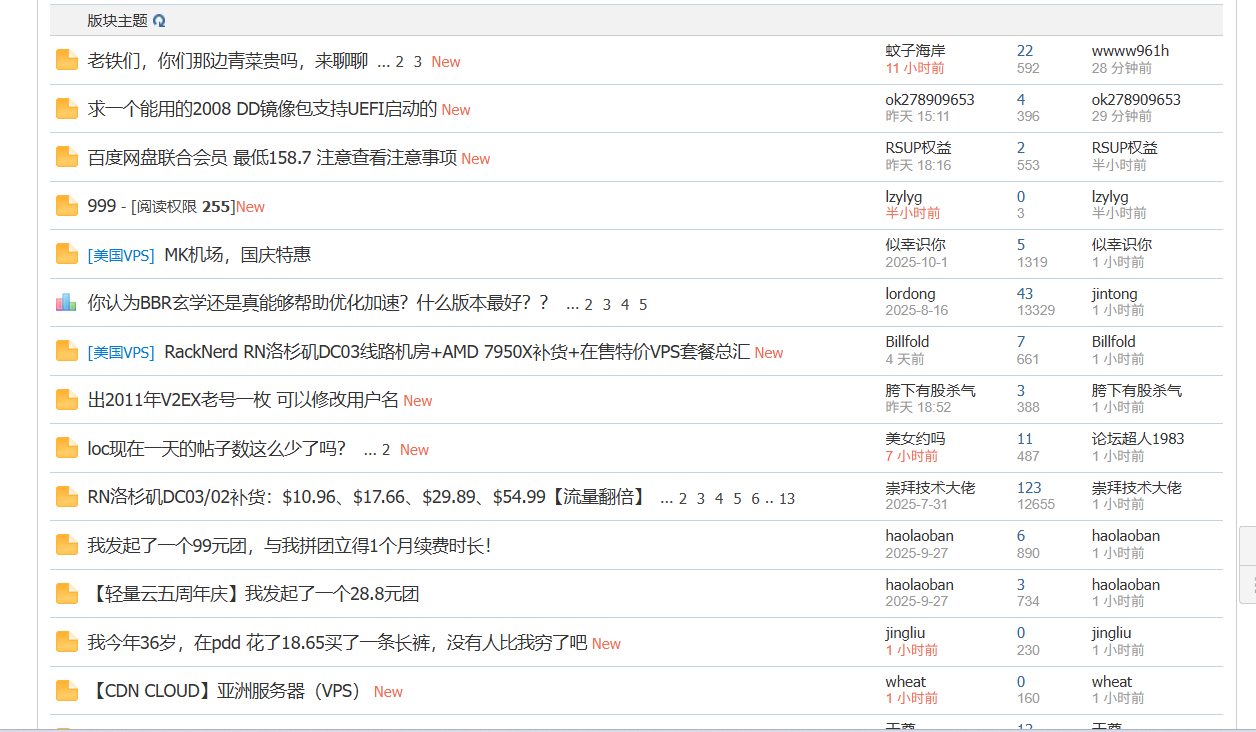Go to page 3 of the 老铁们 thread
This screenshot has height=732, width=1256.
pyautogui.click(x=418, y=62)
